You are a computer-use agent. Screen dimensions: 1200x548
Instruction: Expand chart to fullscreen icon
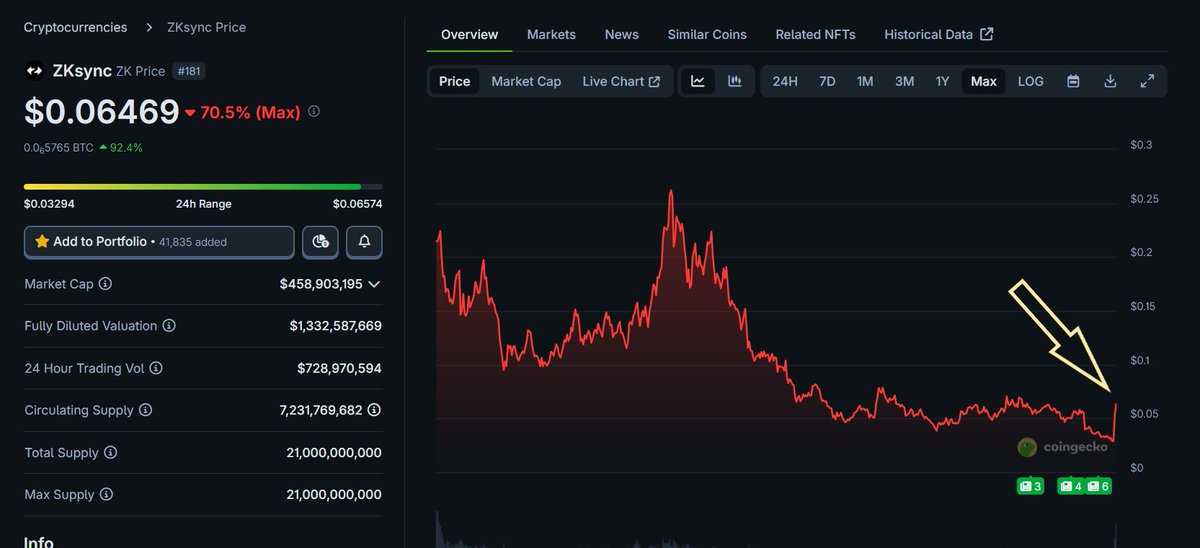click(1147, 81)
